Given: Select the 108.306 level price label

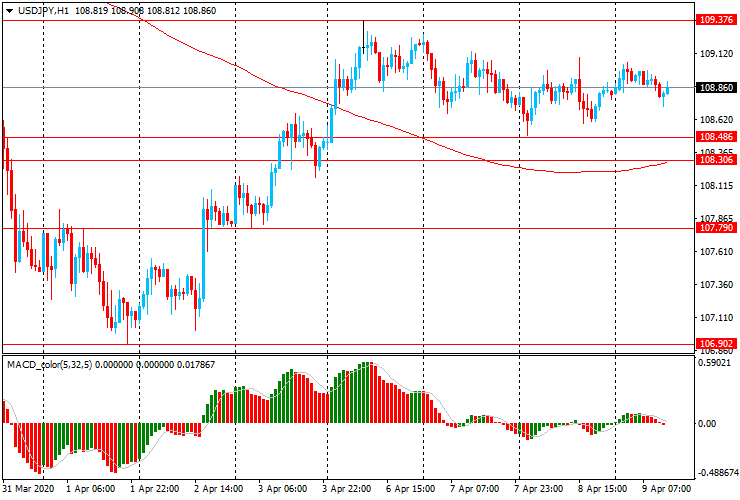Looking at the screenshot, I should click(x=716, y=160).
